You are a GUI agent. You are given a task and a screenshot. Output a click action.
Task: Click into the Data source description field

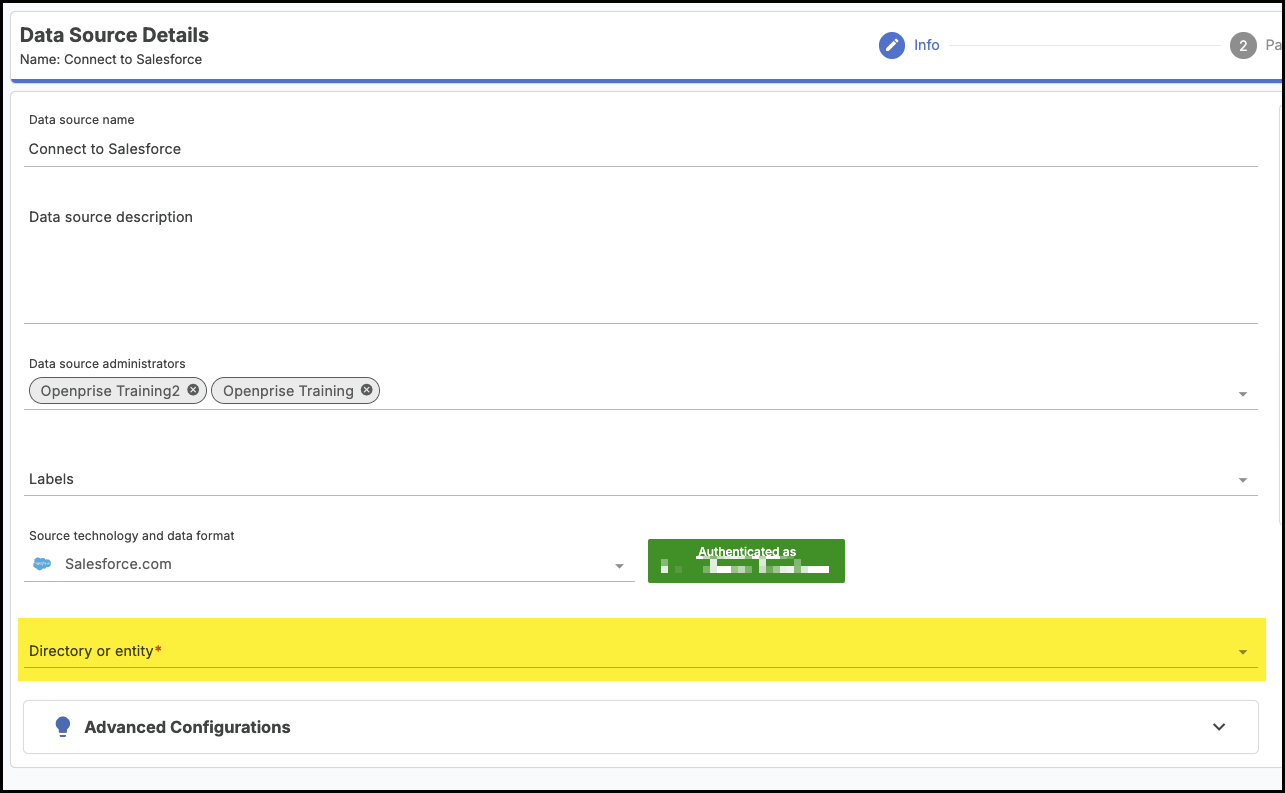click(641, 262)
